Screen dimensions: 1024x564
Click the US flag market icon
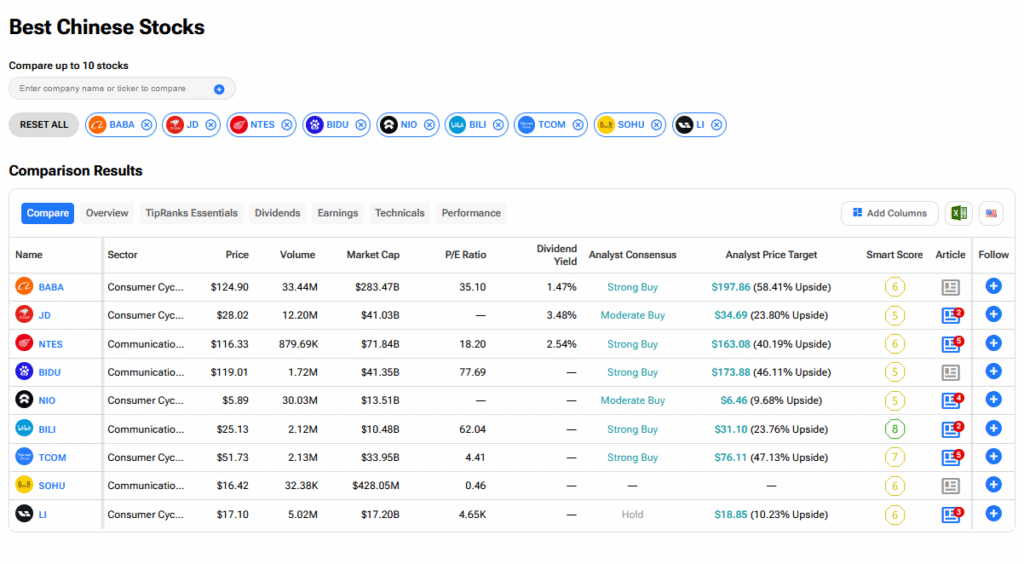click(x=991, y=213)
